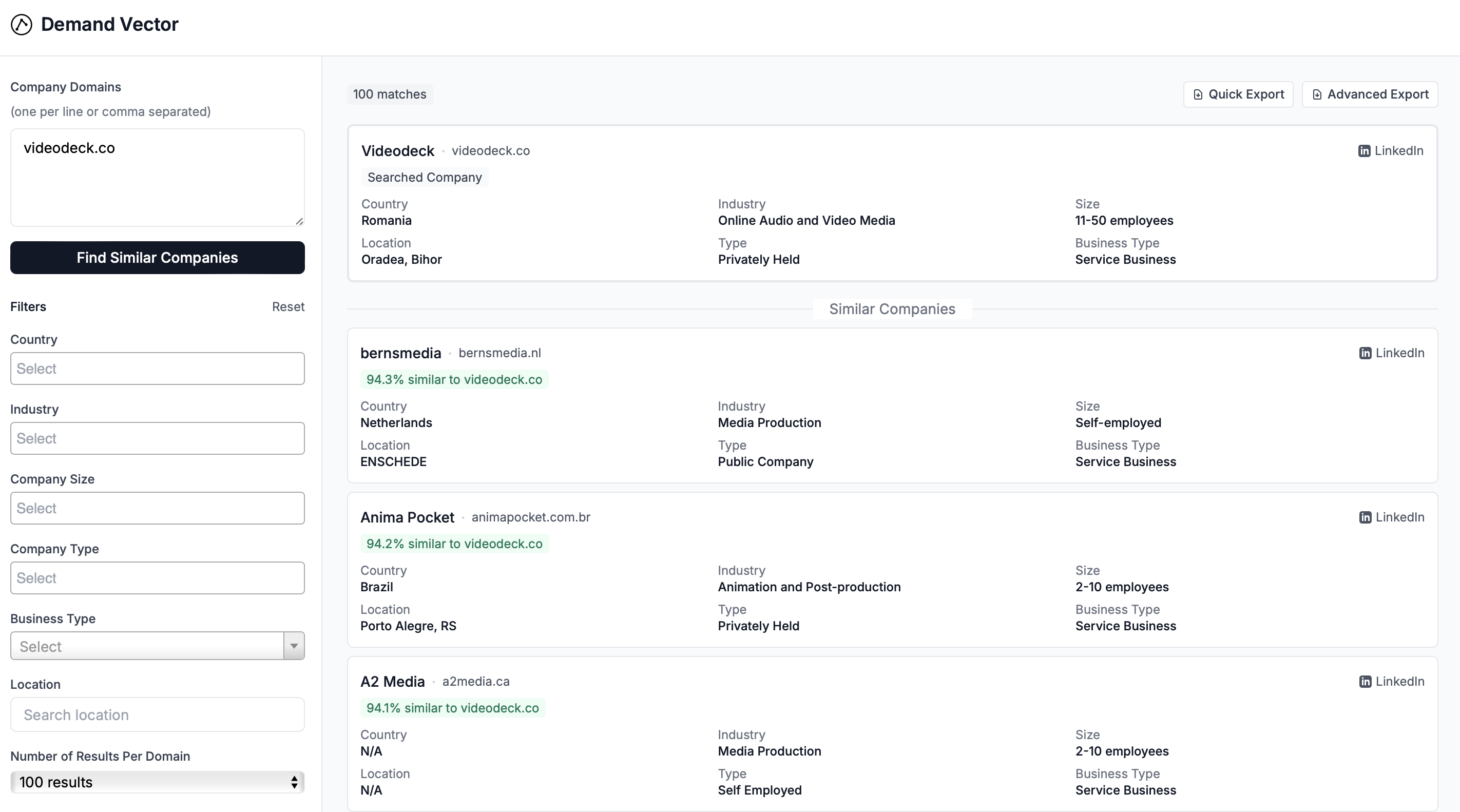
Task: Click the Quick Export document icon
Action: [1198, 94]
